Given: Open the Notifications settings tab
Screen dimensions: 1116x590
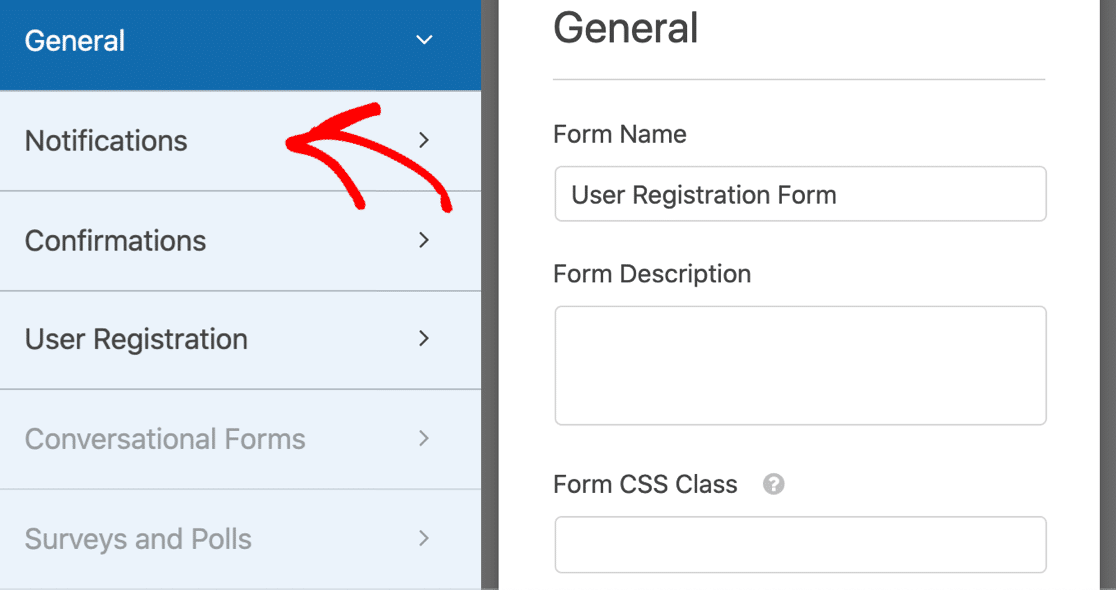Looking at the screenshot, I should point(241,141).
